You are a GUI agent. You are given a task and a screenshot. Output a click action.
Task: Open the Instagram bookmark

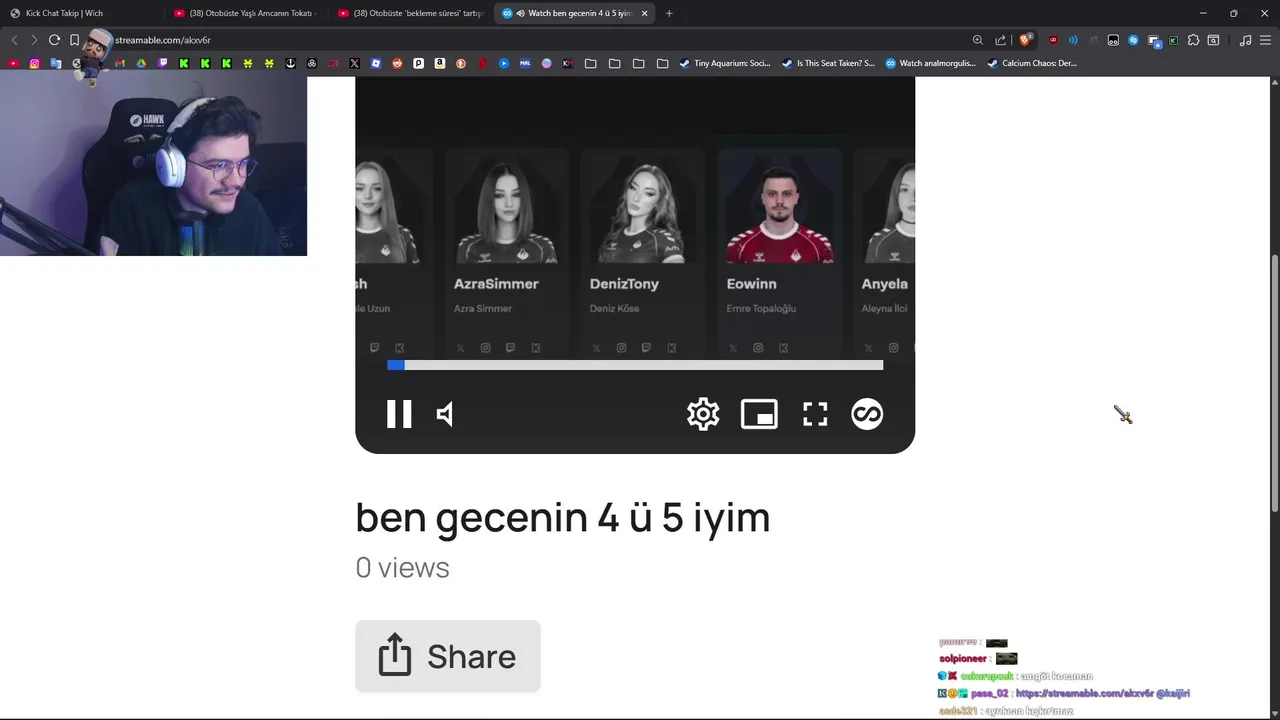point(34,63)
